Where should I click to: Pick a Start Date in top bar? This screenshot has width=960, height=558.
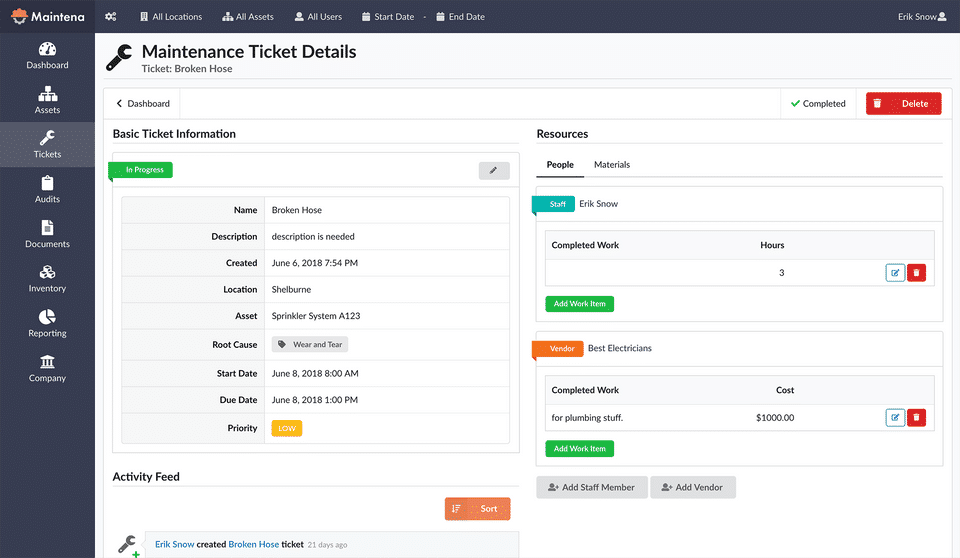388,17
